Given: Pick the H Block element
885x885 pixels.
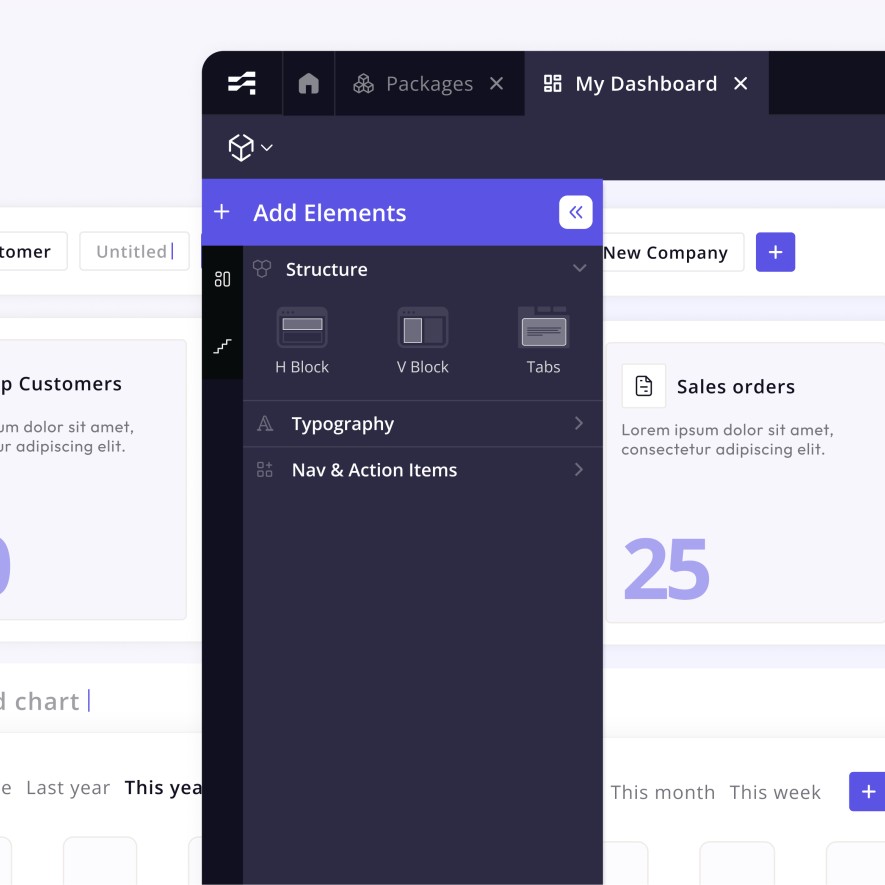Looking at the screenshot, I should (302, 341).
